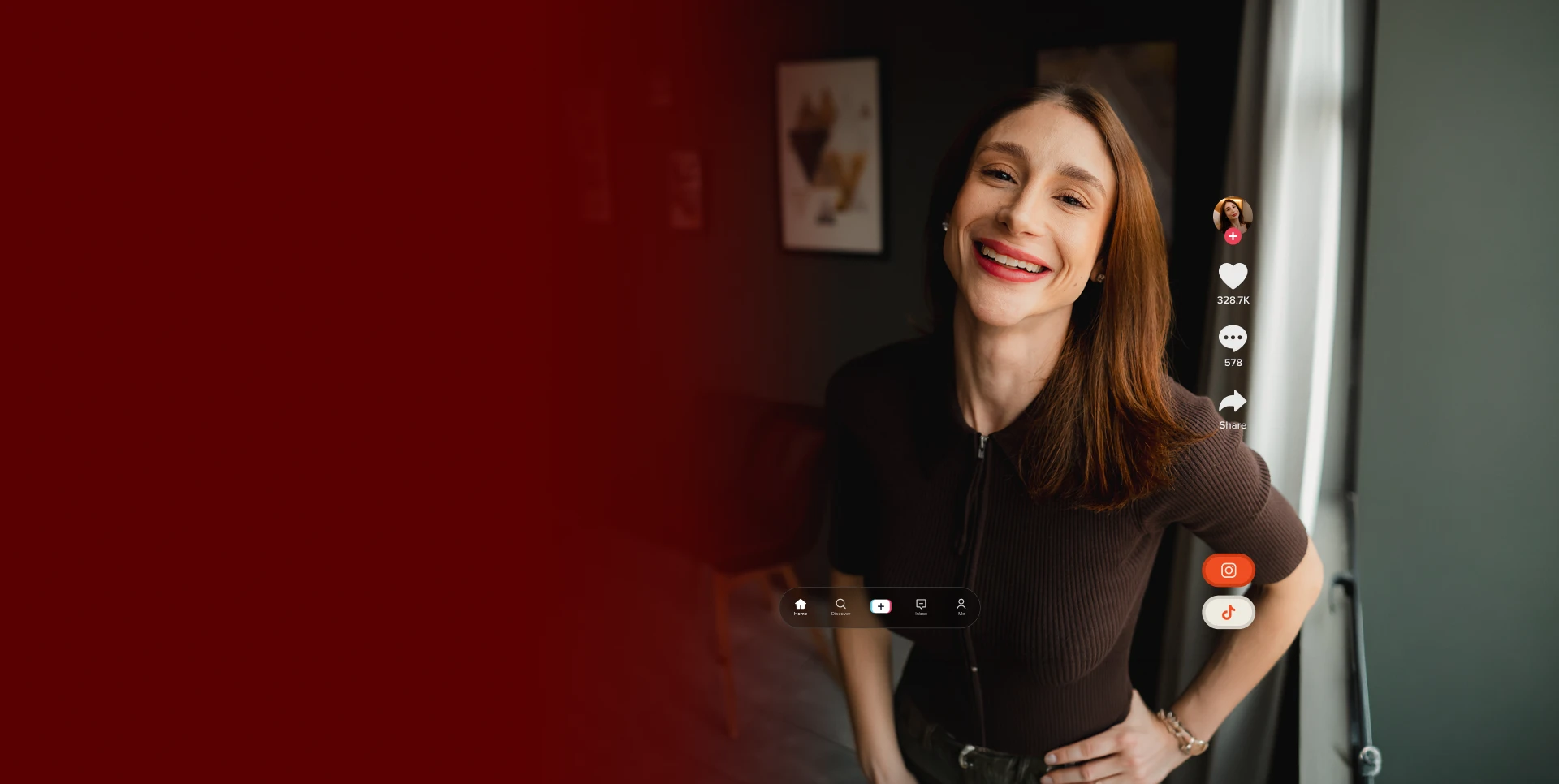
Task: Select the Home tab label
Action: point(801,614)
